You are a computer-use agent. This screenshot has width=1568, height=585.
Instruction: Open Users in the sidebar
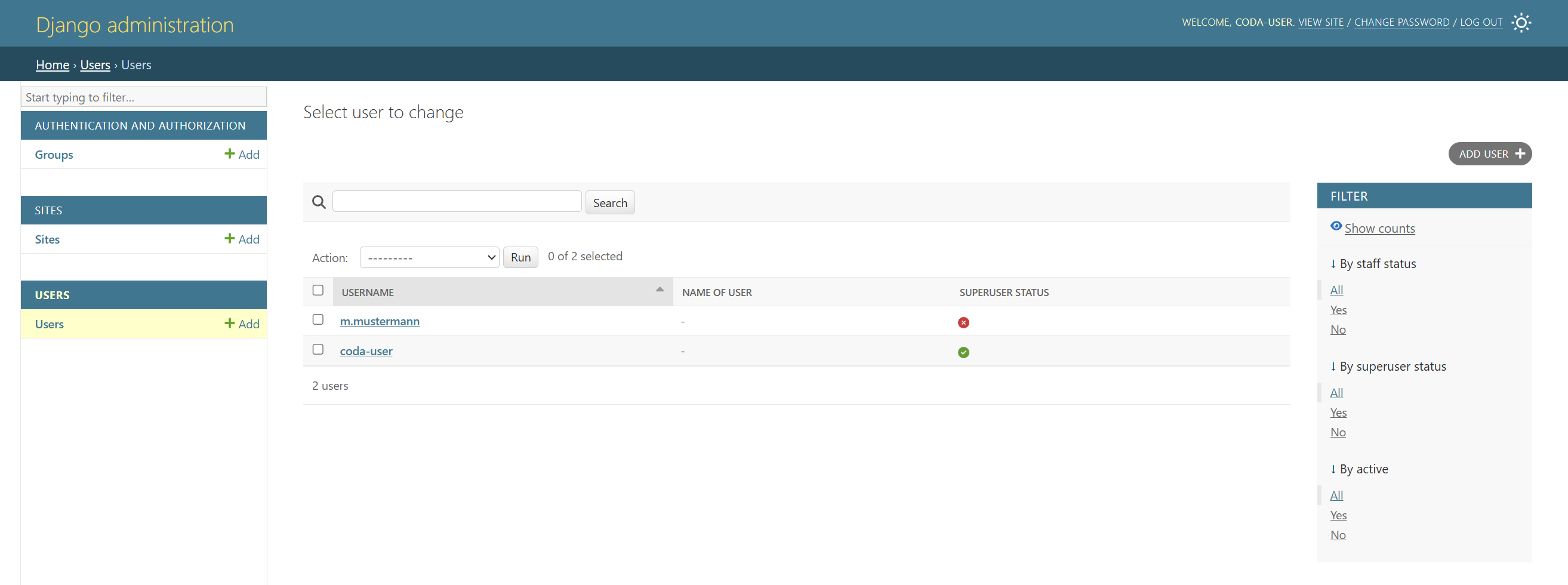50,324
